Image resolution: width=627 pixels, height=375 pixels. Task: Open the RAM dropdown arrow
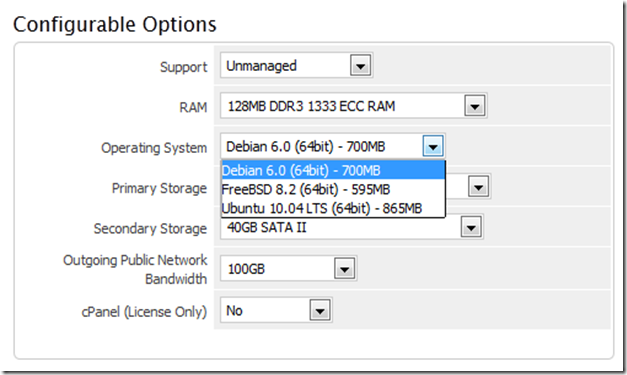click(475, 106)
